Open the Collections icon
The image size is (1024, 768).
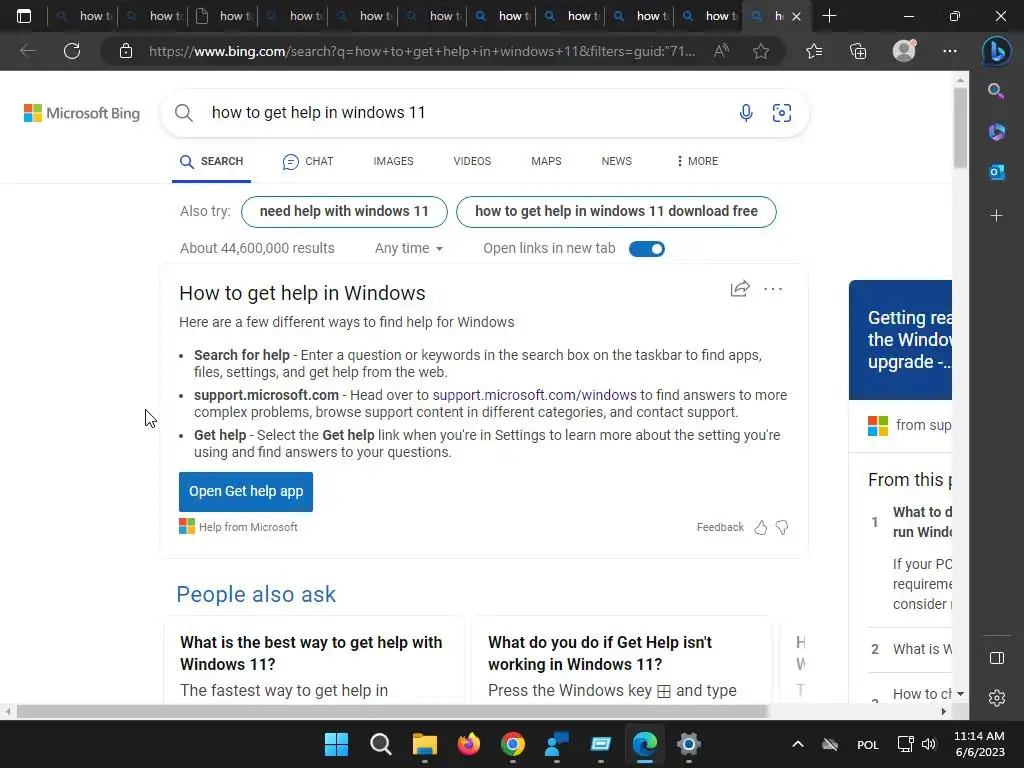pos(858,51)
